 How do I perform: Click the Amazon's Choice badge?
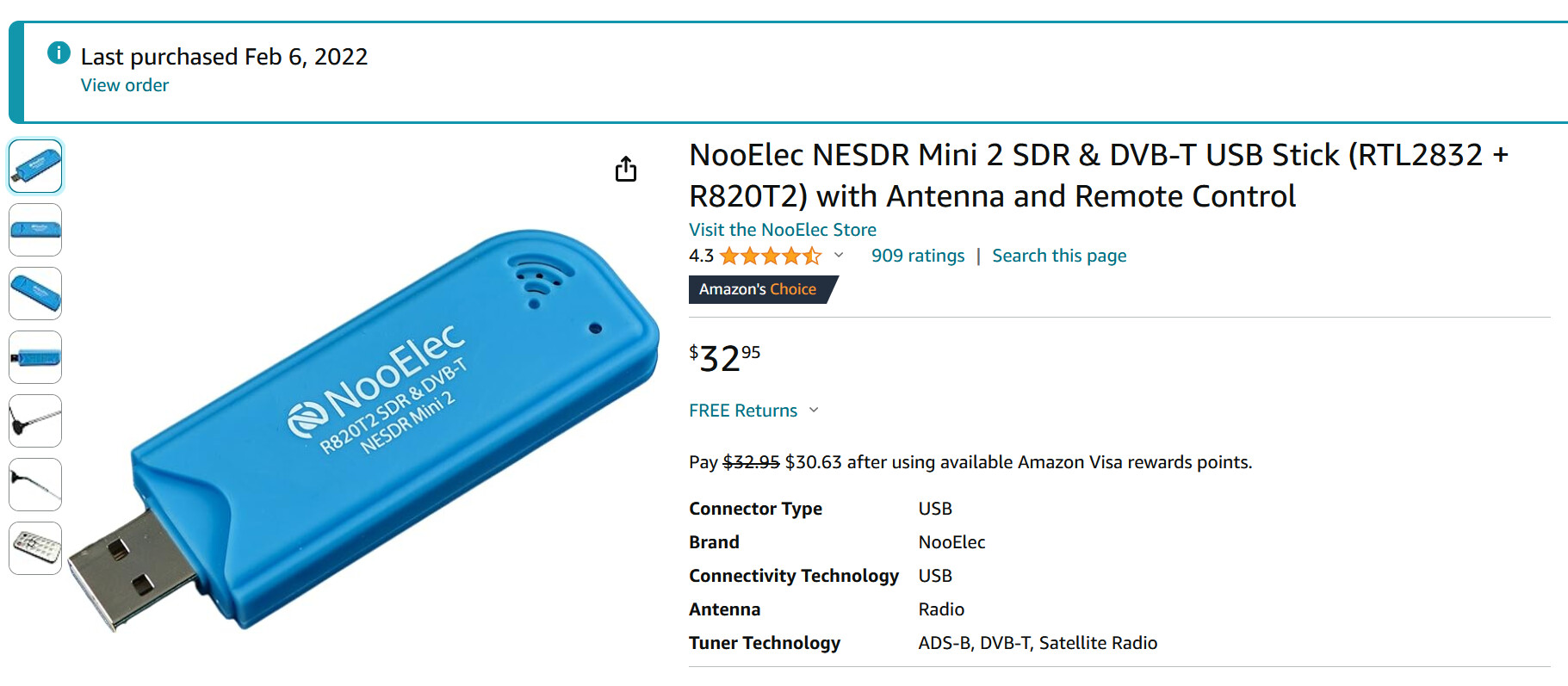click(758, 289)
